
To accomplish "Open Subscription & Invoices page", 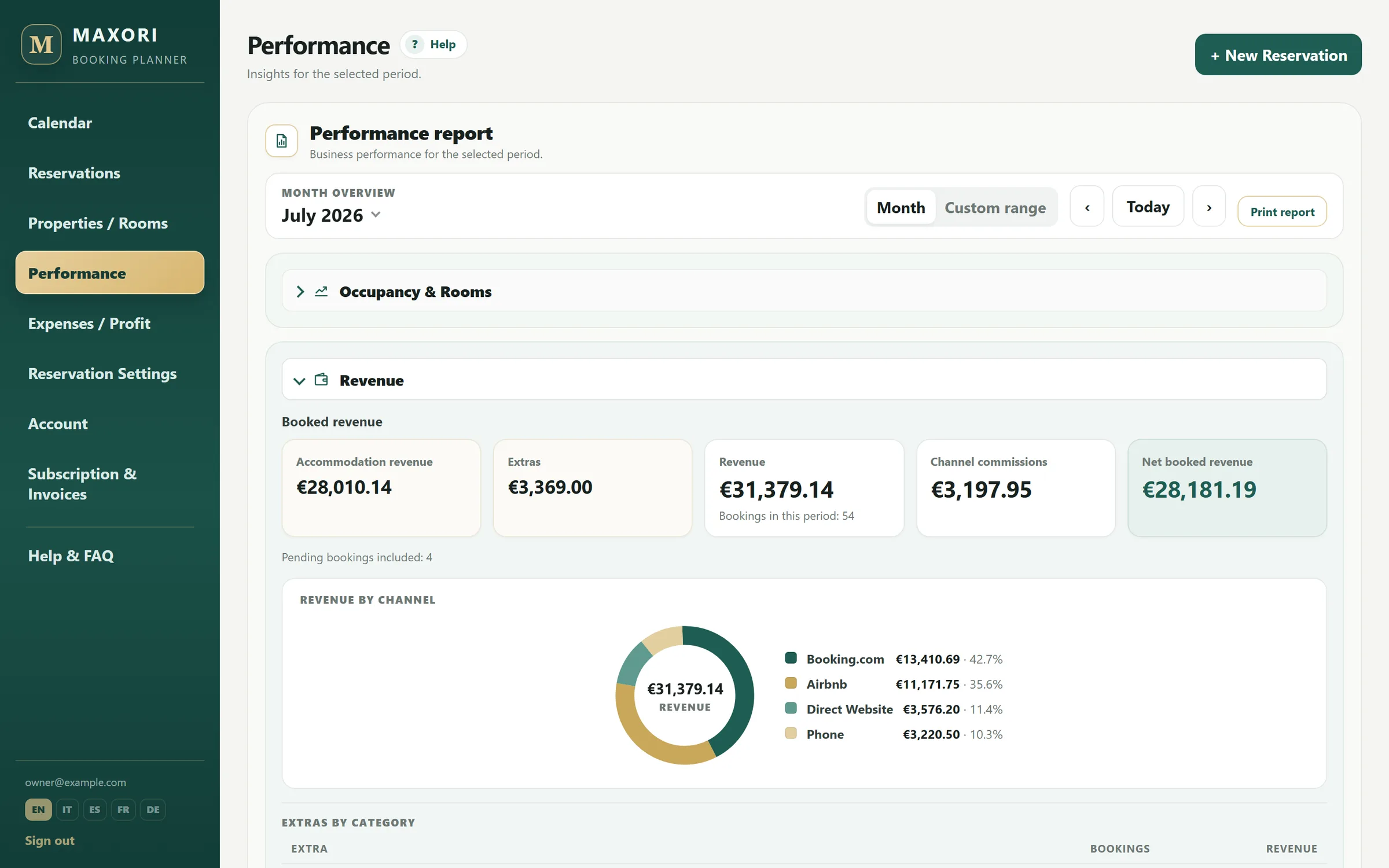I will pos(110,484).
